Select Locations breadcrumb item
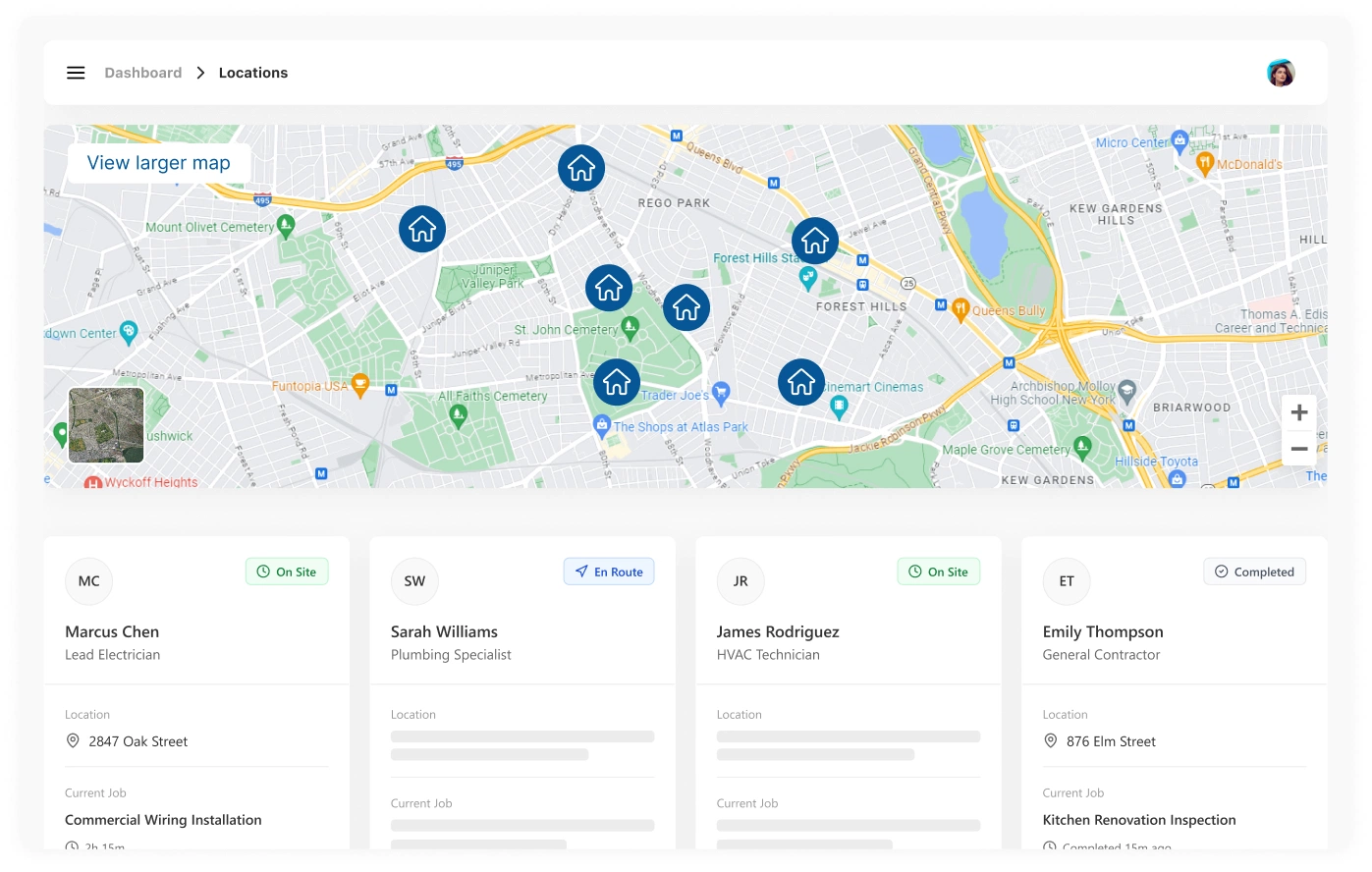The image size is (1372, 872). point(253,73)
